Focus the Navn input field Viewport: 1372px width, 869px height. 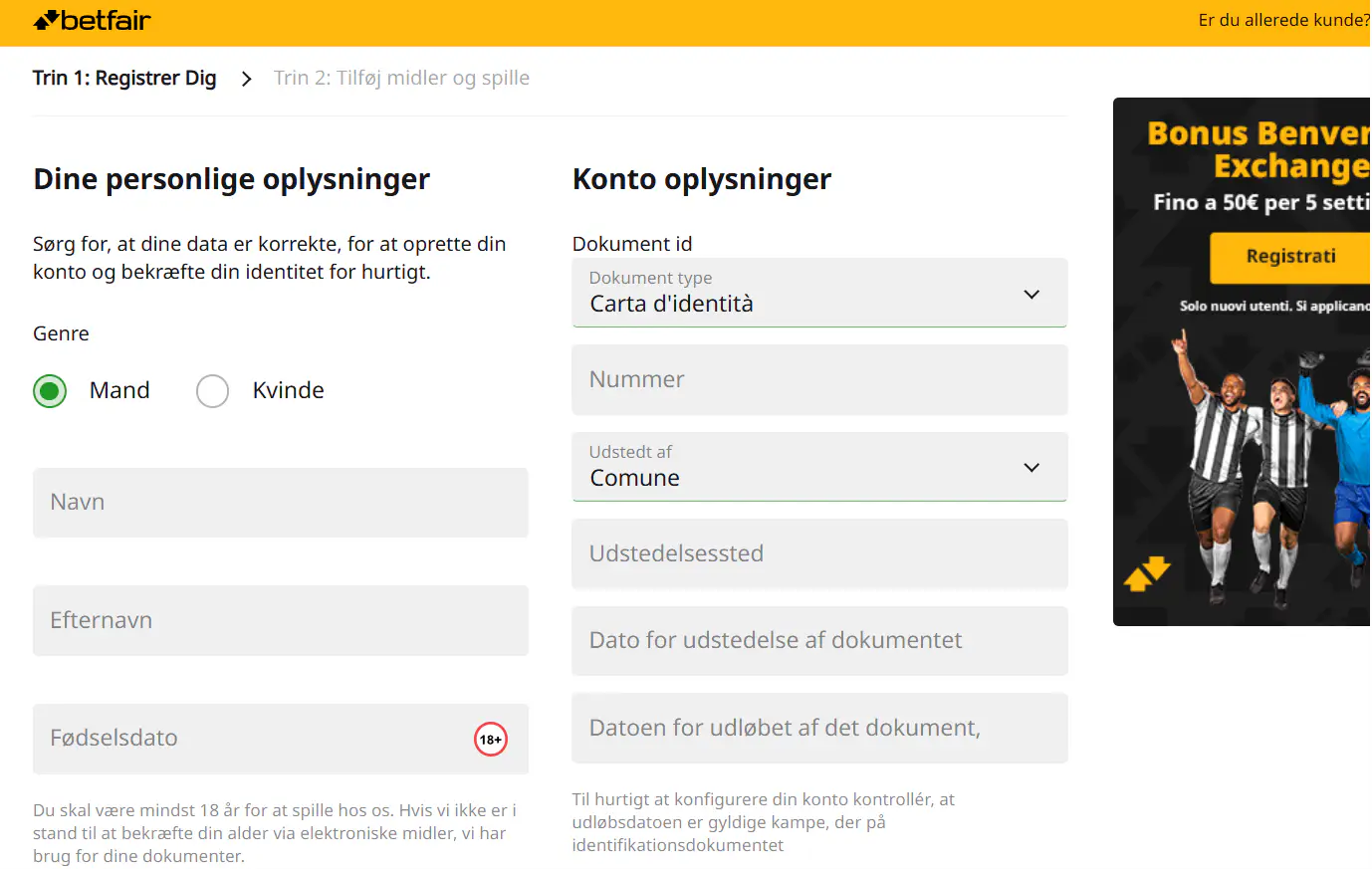pyautogui.click(x=281, y=503)
